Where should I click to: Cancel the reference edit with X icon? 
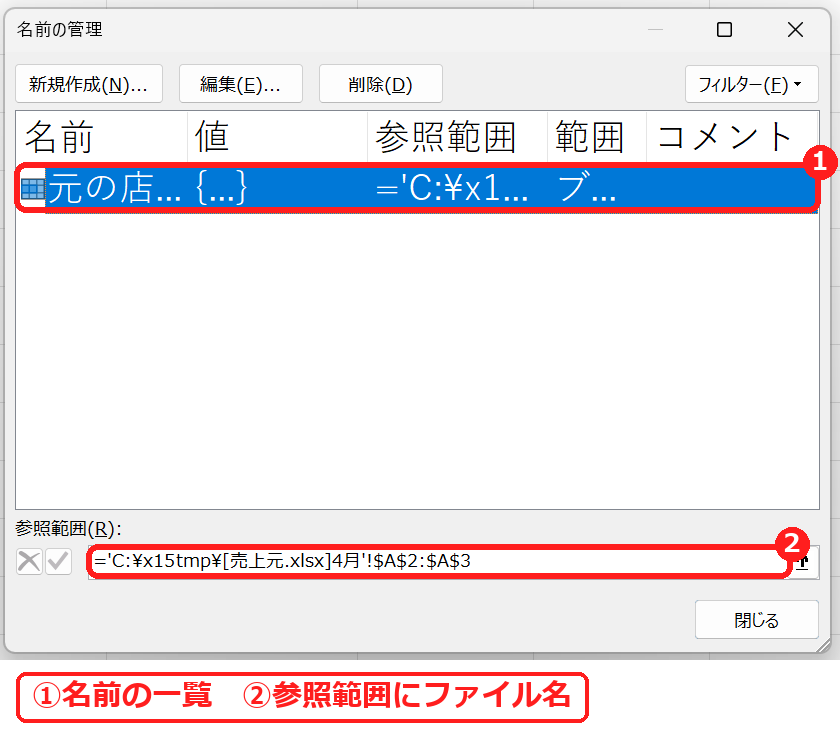tap(29, 561)
